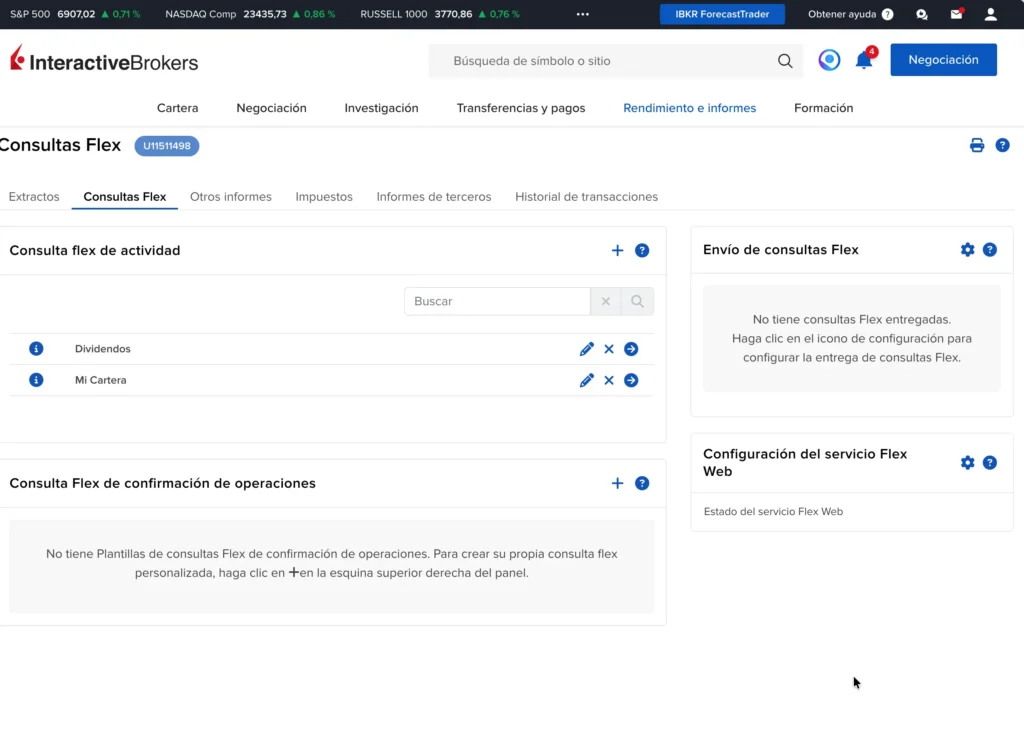The image size is (1024, 734).
Task: Expand the ticker bar three-dots menu
Action: coord(583,14)
